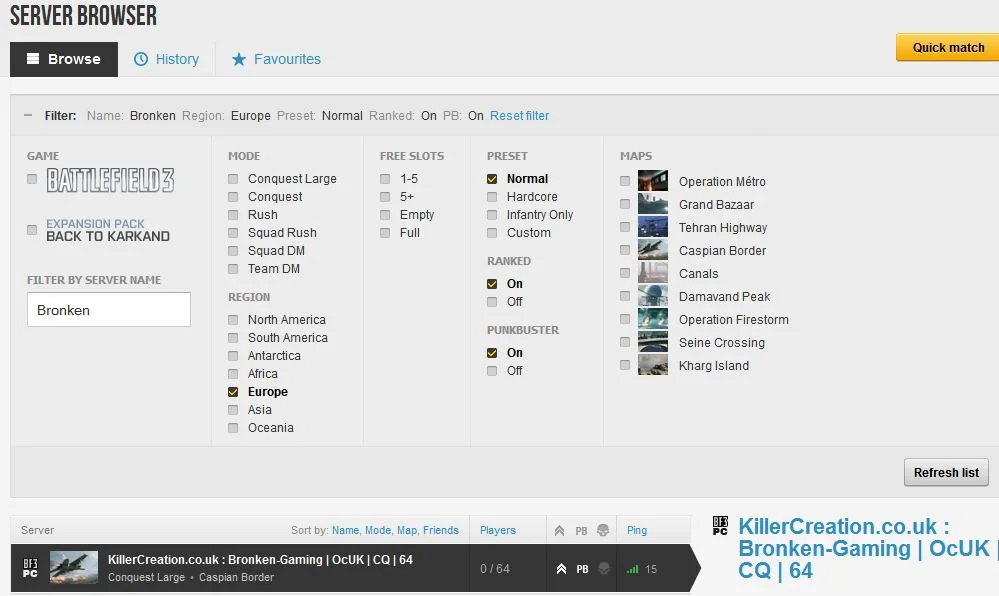Check the Hardcore preset checkbox
This screenshot has width=999, height=596.
coord(492,197)
